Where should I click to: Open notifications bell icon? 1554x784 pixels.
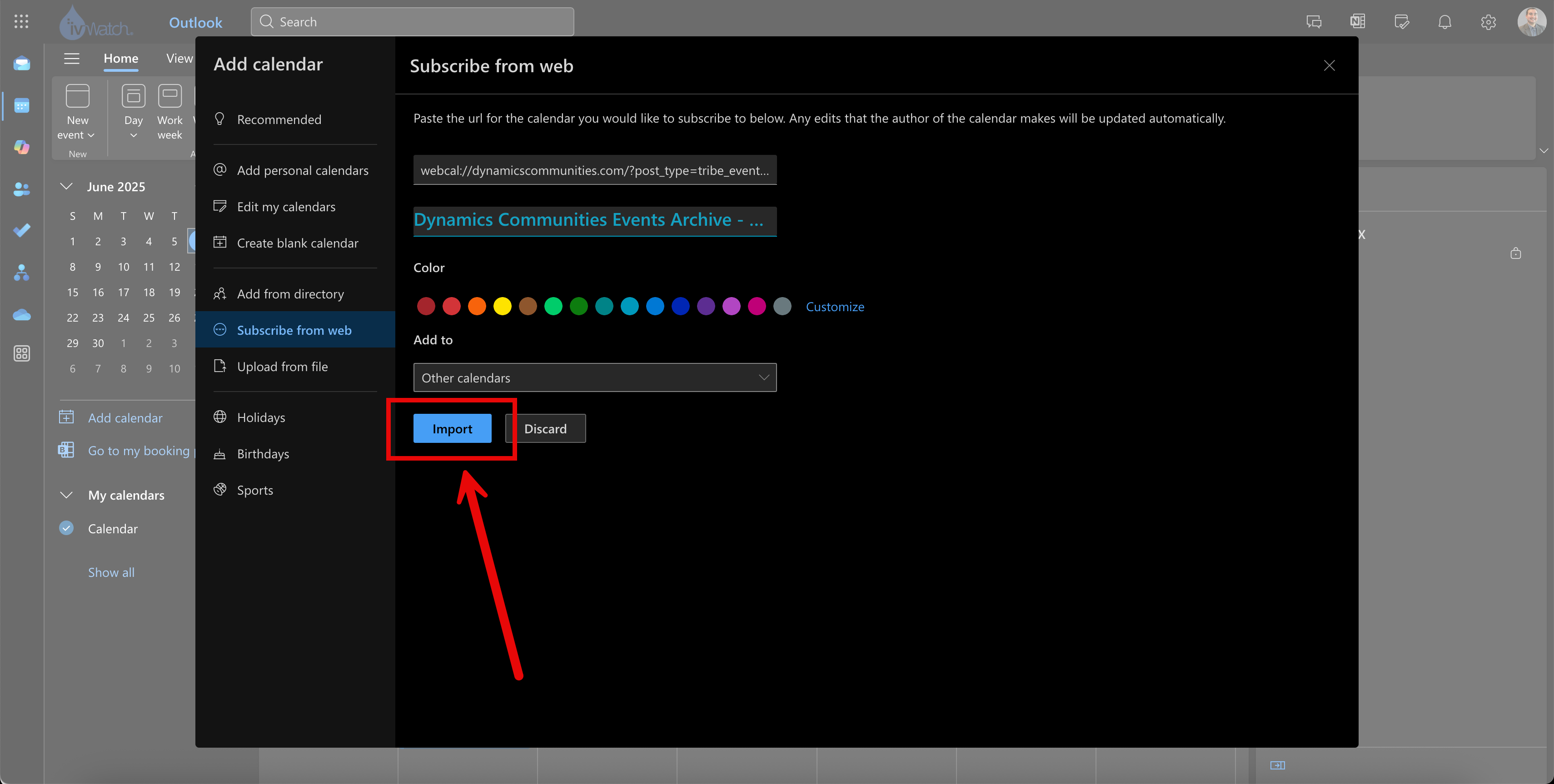(1445, 22)
